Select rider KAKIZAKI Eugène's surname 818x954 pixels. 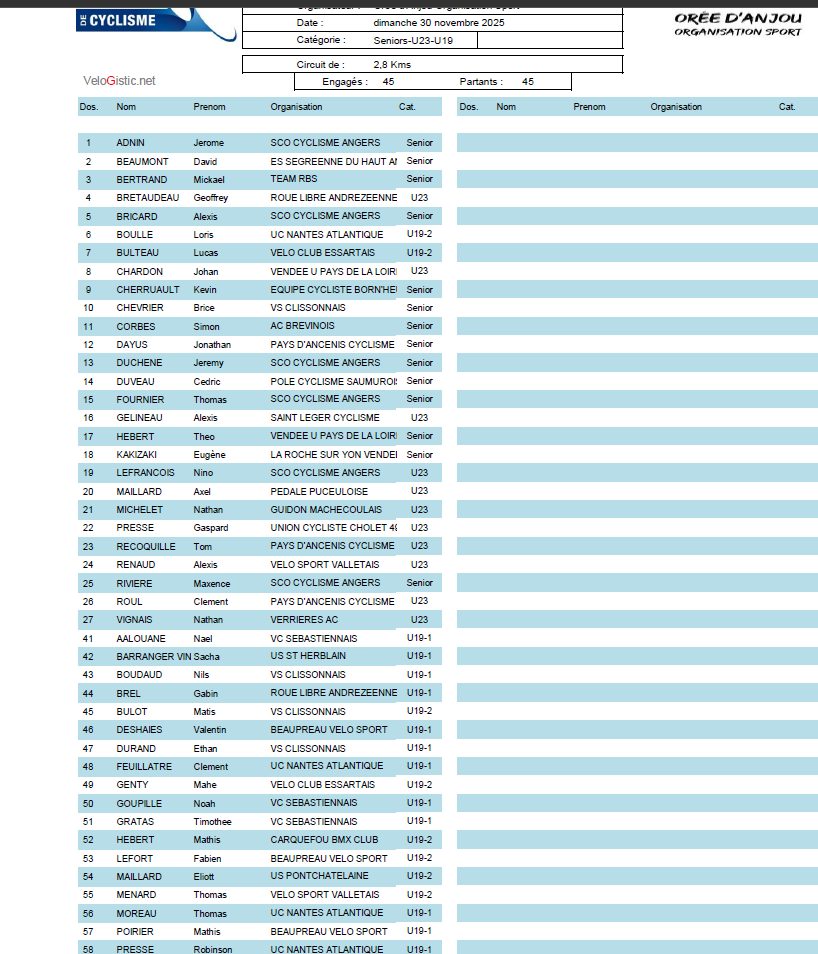pos(136,455)
